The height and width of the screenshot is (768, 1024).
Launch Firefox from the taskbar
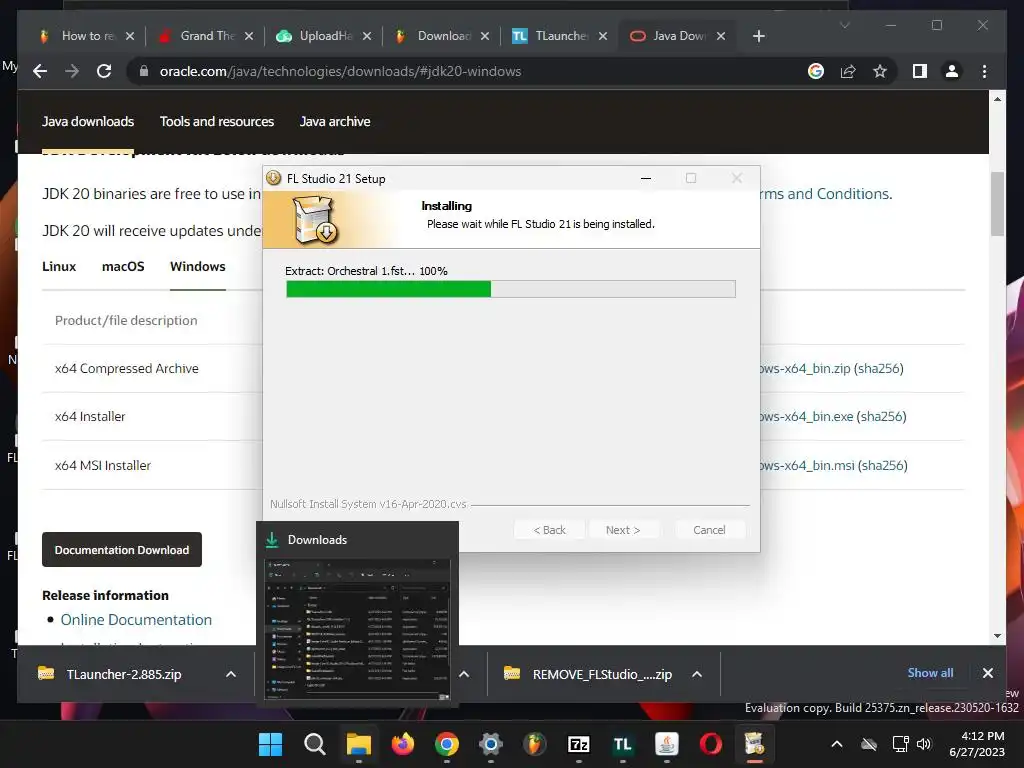(x=403, y=744)
